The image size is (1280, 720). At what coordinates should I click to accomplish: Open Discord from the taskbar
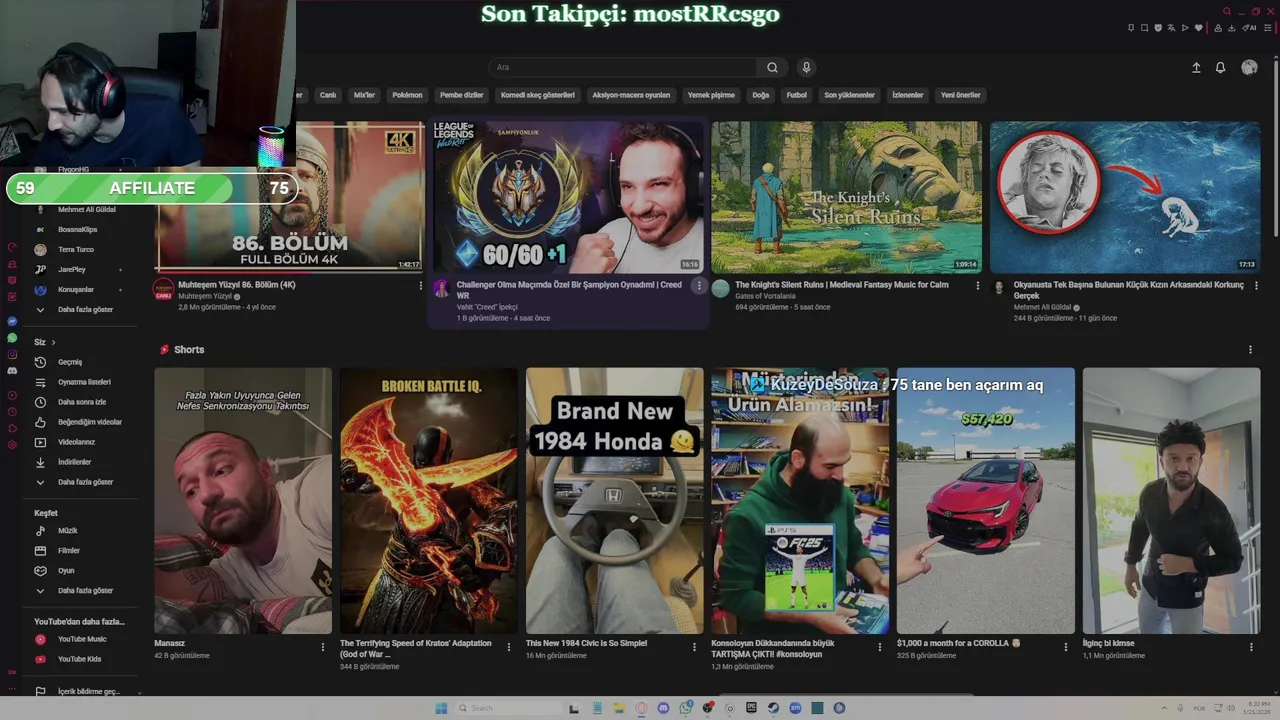[x=663, y=708]
